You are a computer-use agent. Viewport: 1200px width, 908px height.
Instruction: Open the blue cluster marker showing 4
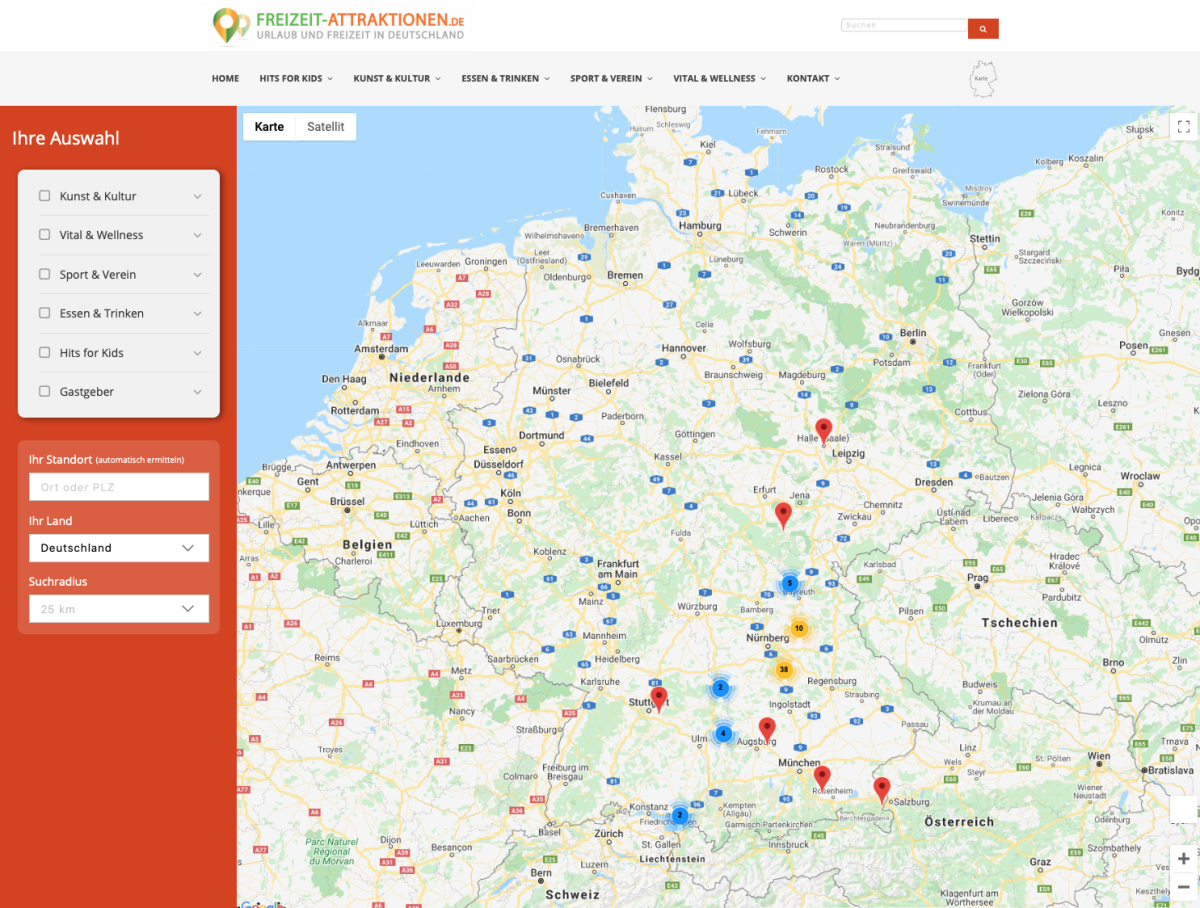pyautogui.click(x=723, y=733)
